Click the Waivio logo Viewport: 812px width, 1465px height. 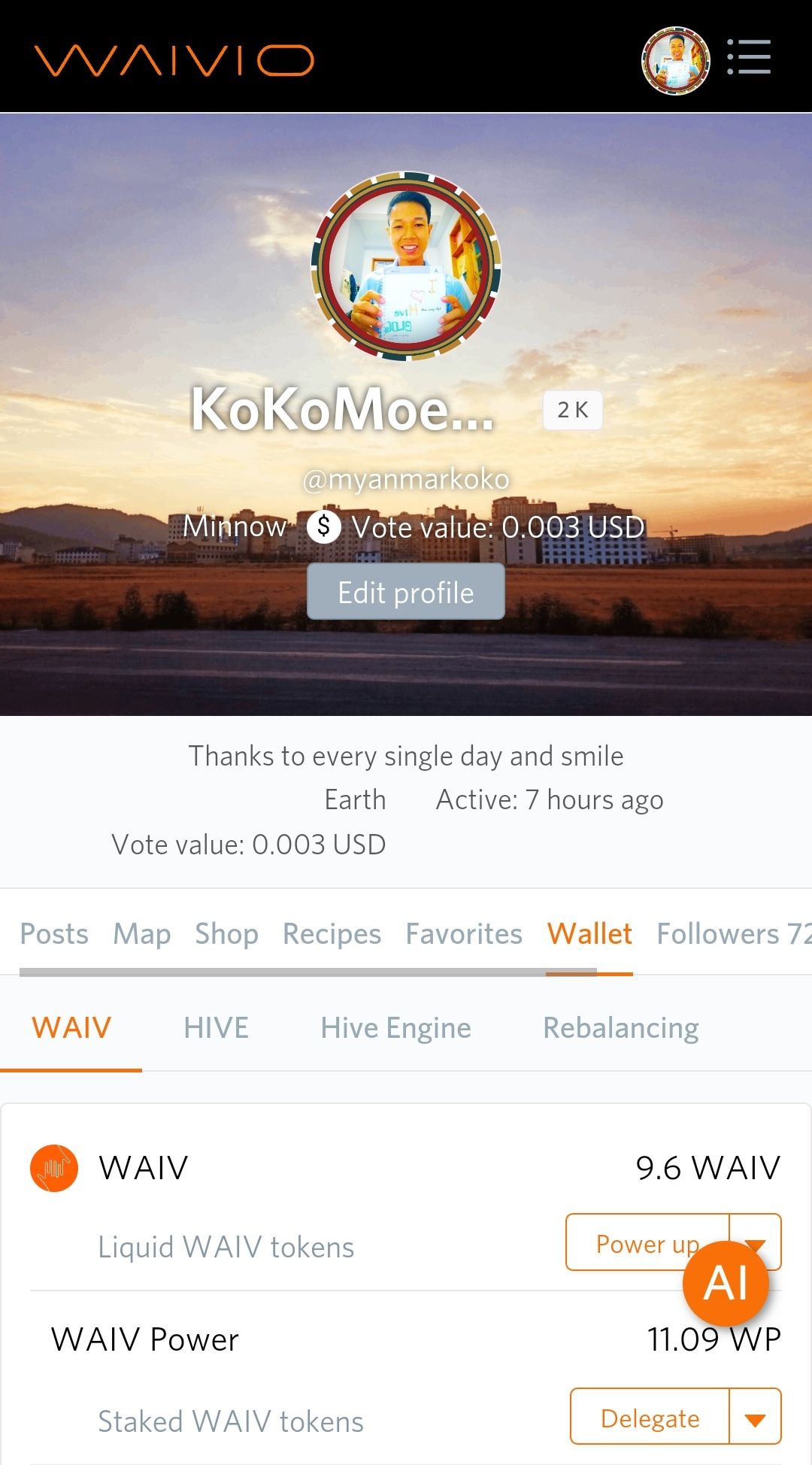click(x=174, y=60)
